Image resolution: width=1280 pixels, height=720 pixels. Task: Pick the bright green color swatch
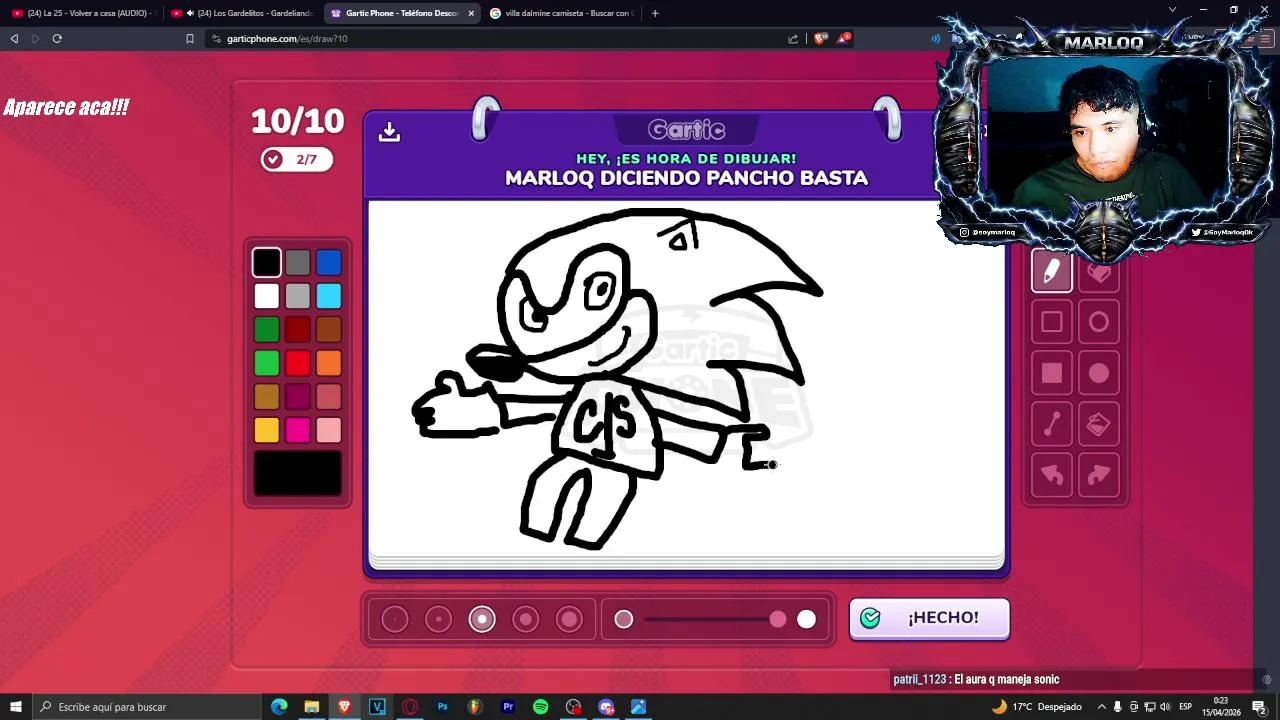click(267, 363)
